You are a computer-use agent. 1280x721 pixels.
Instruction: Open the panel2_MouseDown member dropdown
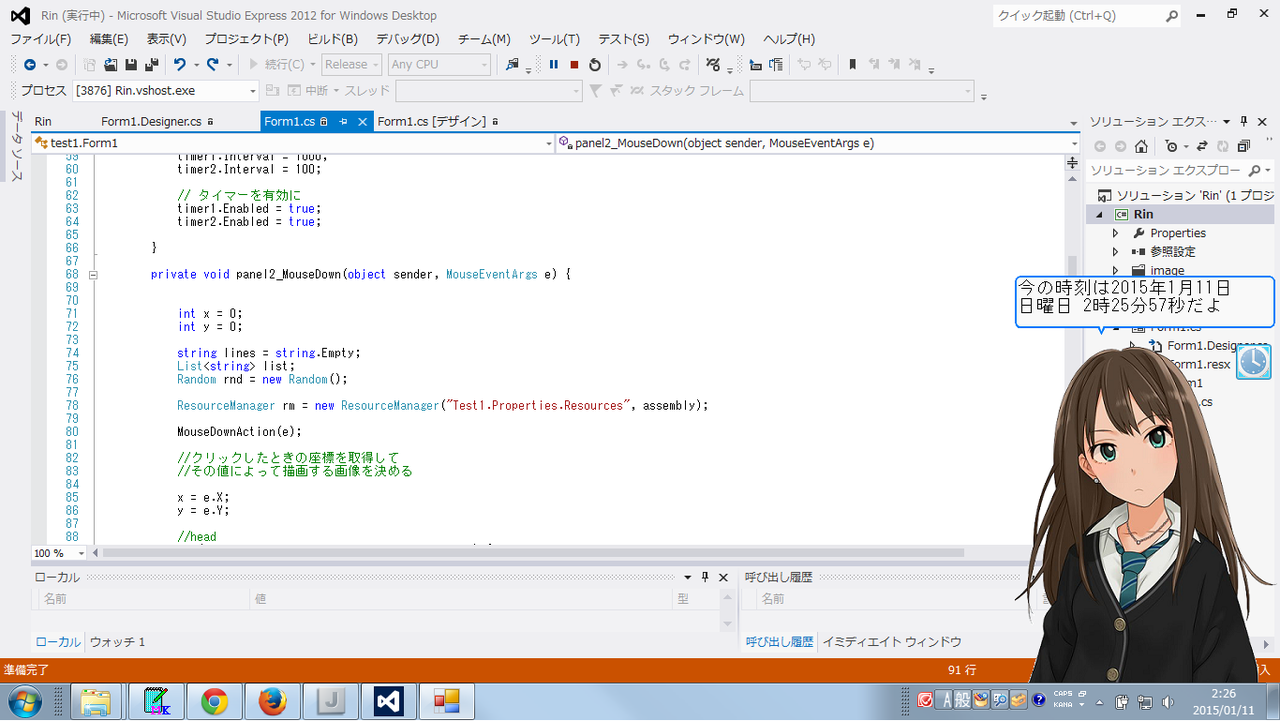pyautogui.click(x=818, y=143)
